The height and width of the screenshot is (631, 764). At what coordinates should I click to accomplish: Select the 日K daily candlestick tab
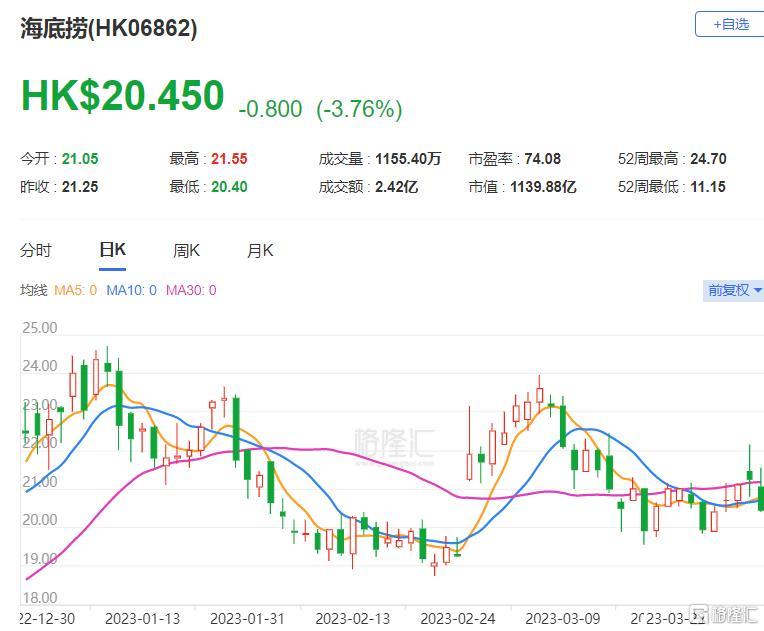point(113,250)
